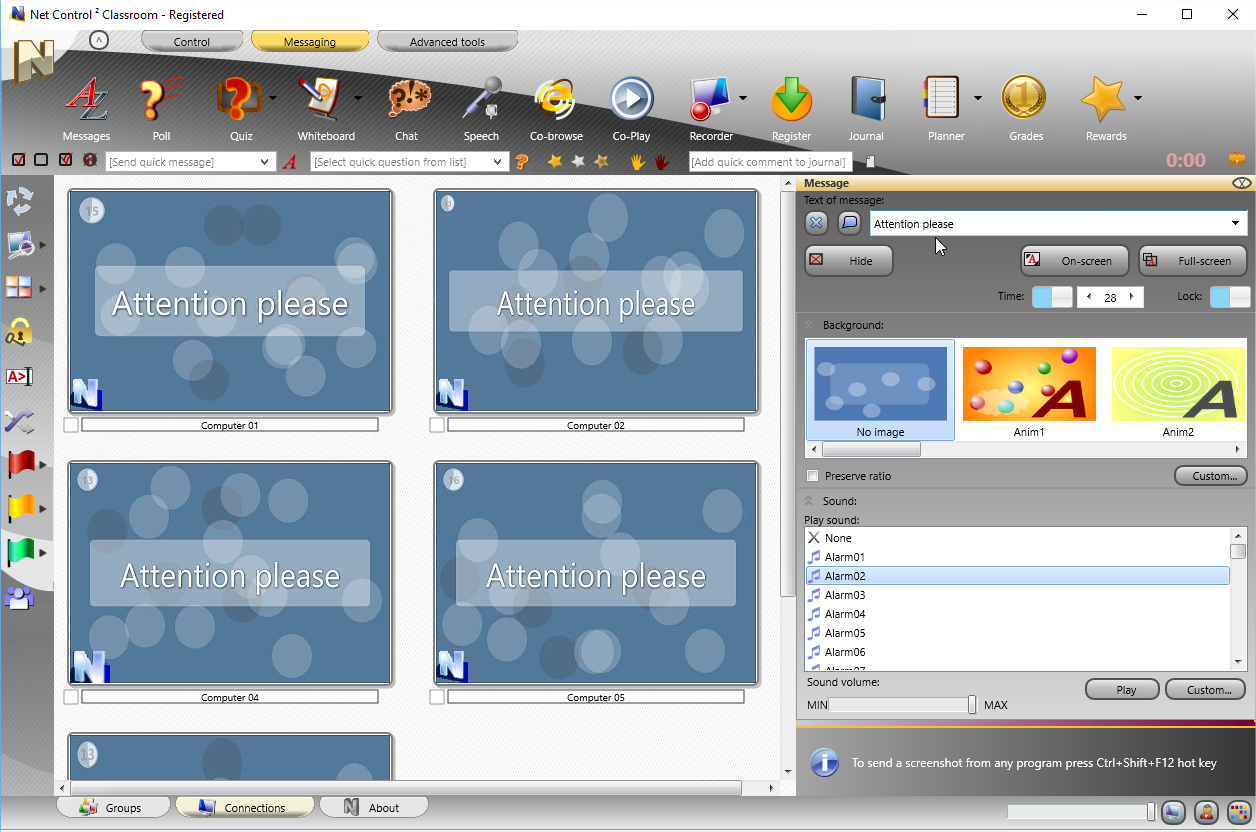The width and height of the screenshot is (1256, 832).
Task: Switch to the Messaging tab
Action: (310, 42)
